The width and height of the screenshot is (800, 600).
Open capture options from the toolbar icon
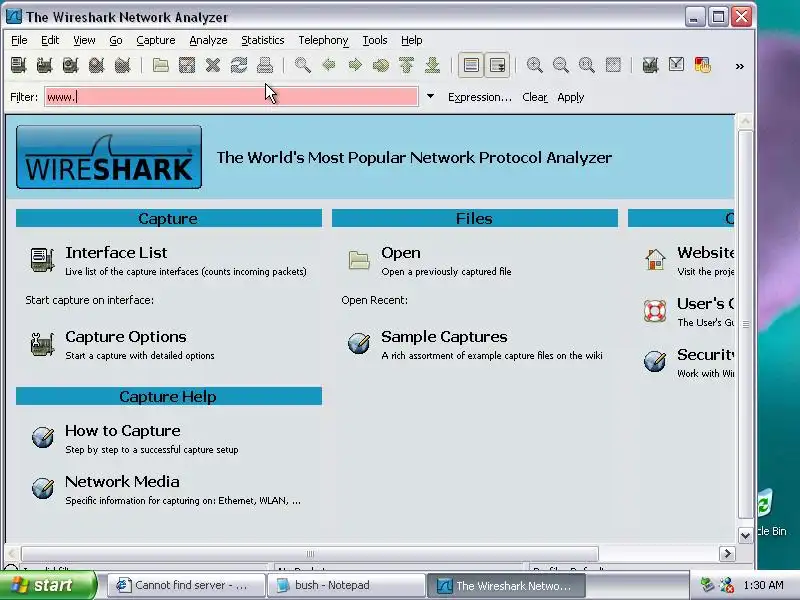(44, 65)
